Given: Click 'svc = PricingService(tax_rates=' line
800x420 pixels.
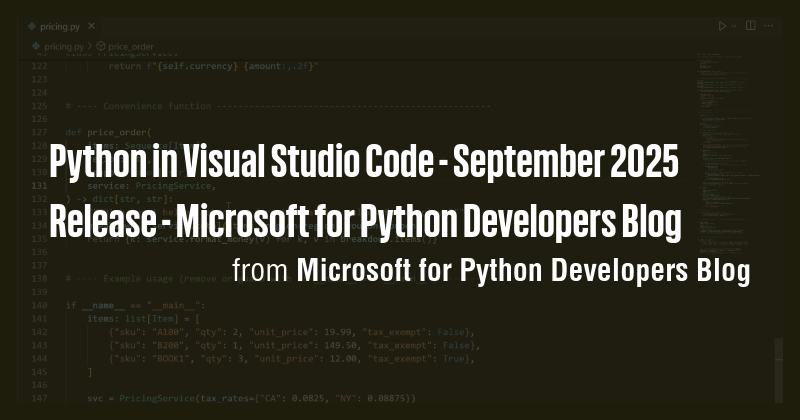Looking at the screenshot, I should pyautogui.click(x=251, y=398).
